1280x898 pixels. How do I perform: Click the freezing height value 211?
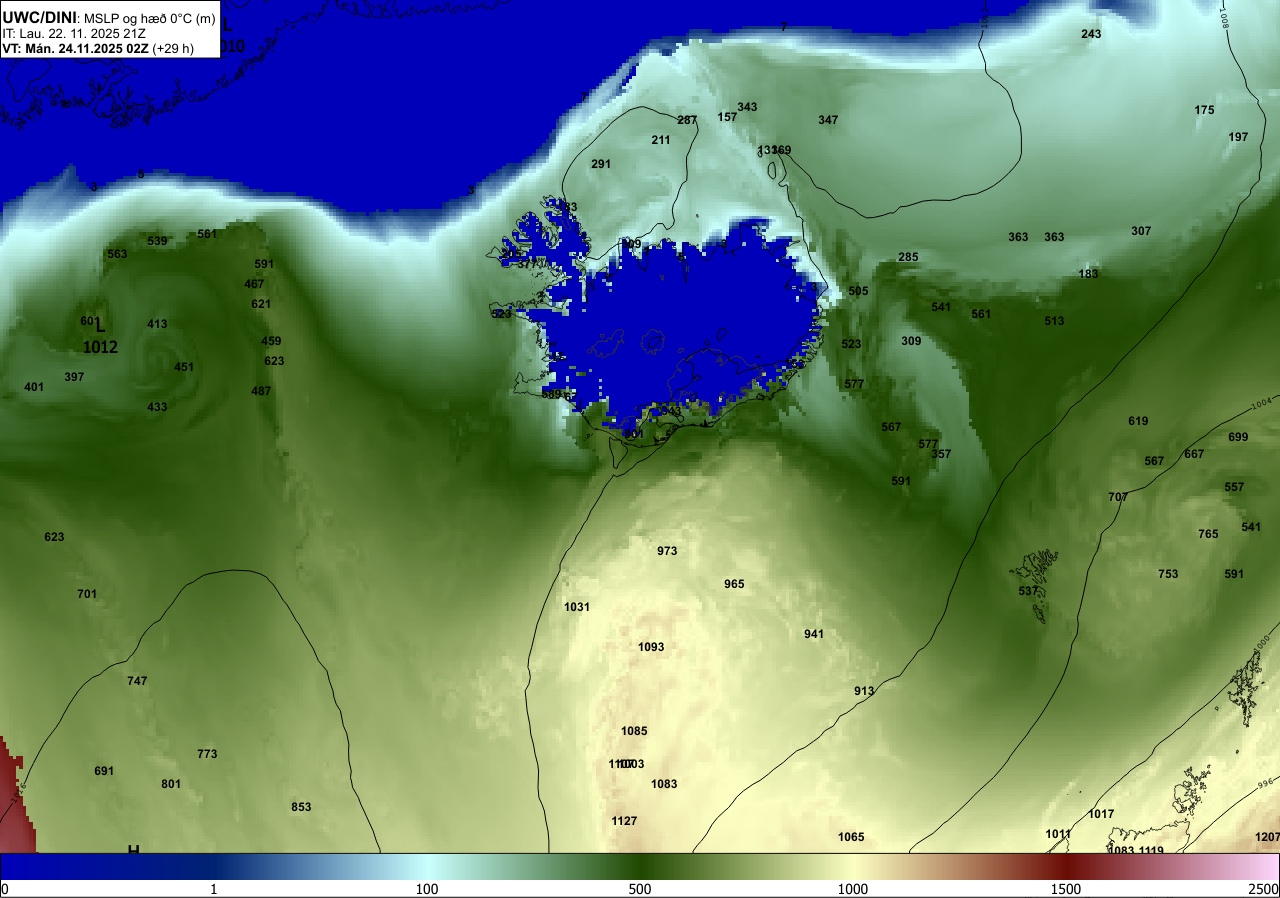tap(661, 140)
